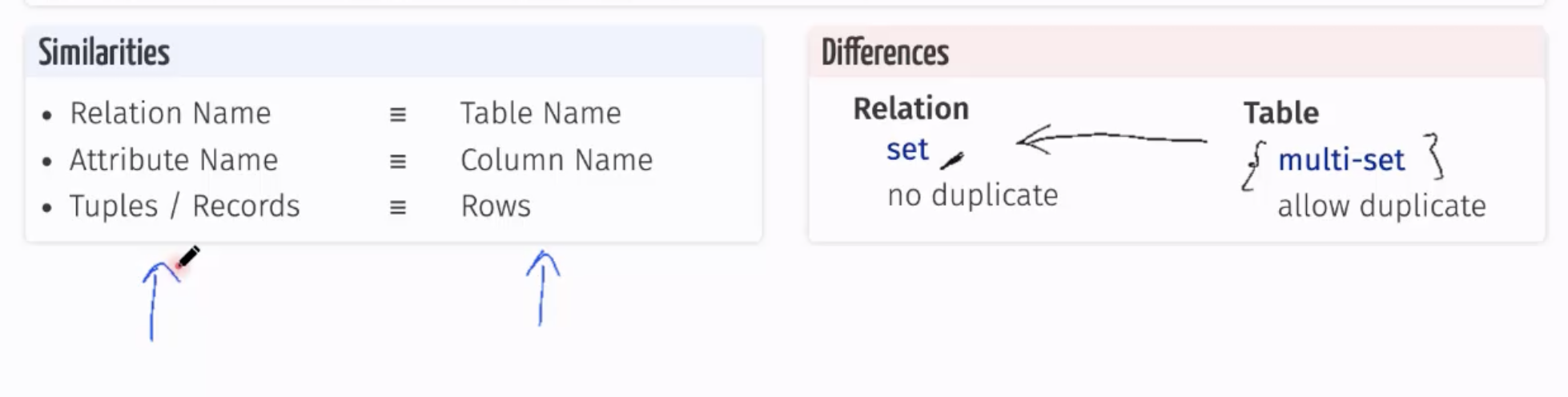Click the Differences heading

(885, 53)
